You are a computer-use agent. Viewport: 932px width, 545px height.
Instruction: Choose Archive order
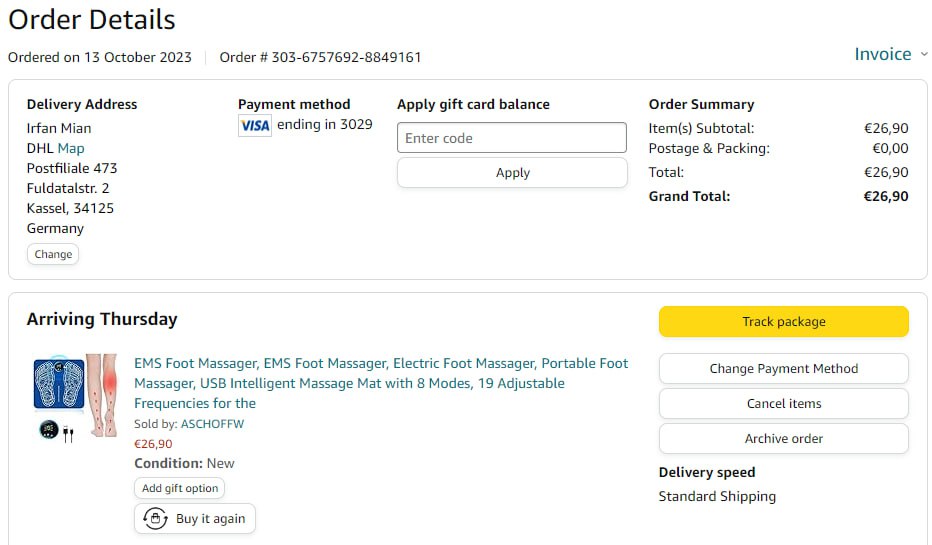(x=783, y=438)
